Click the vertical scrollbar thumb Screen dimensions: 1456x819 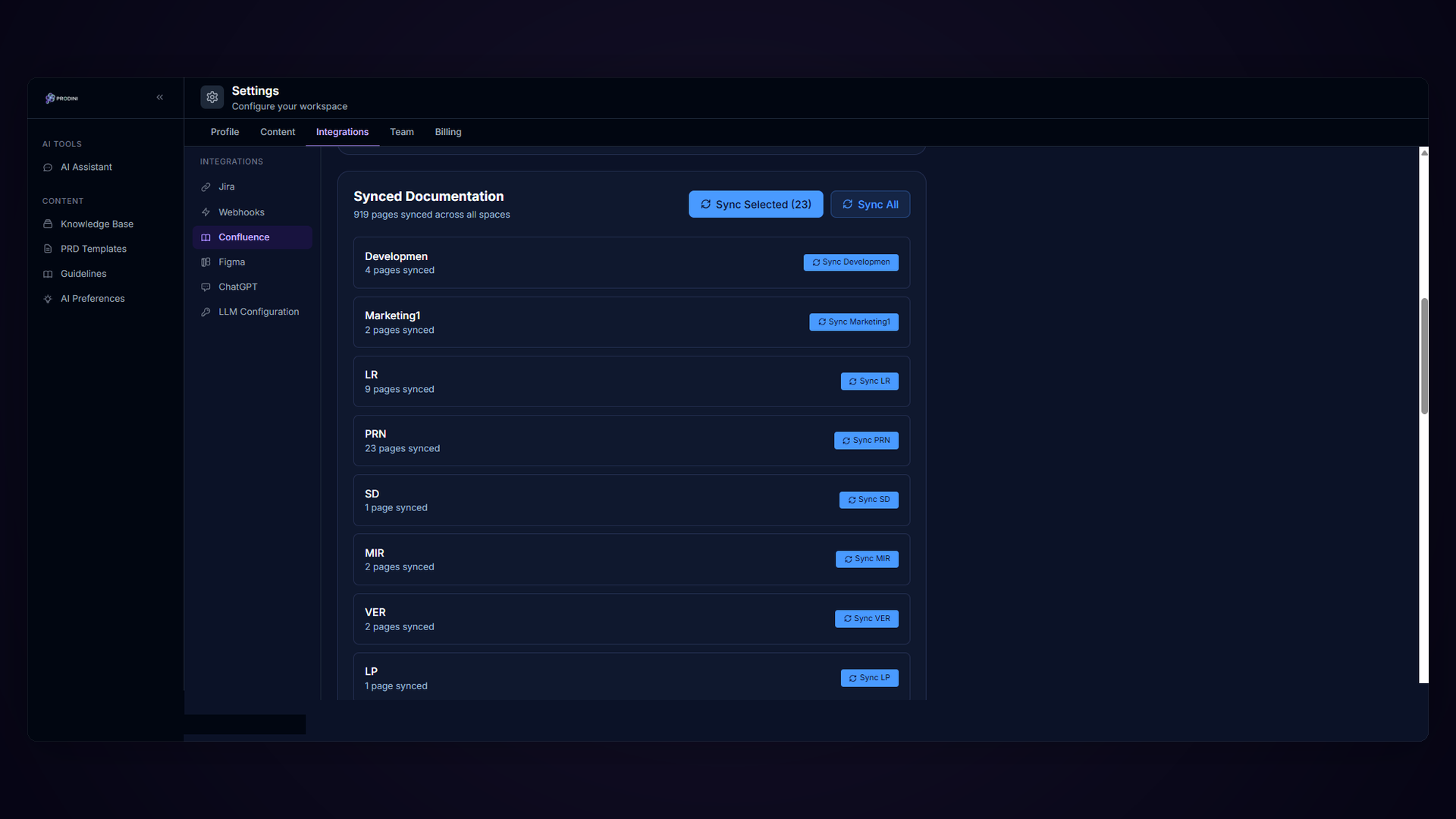[1424, 356]
